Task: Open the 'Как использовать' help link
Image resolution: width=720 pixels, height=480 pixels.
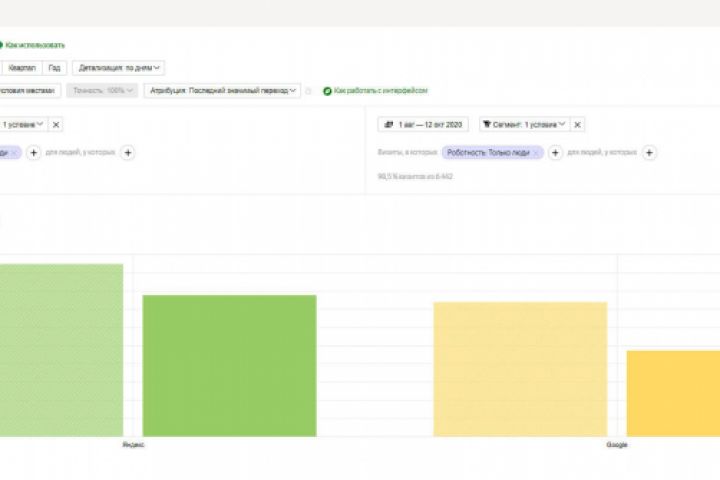Action: point(35,45)
